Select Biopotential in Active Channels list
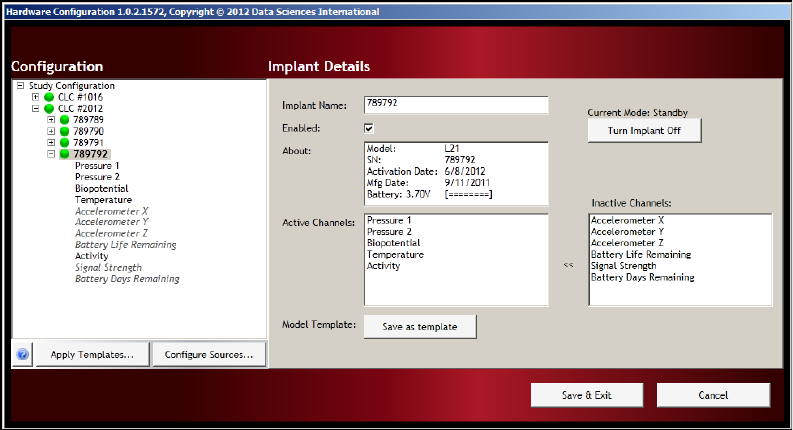Viewport: 793px width, 430px height. 393,243
